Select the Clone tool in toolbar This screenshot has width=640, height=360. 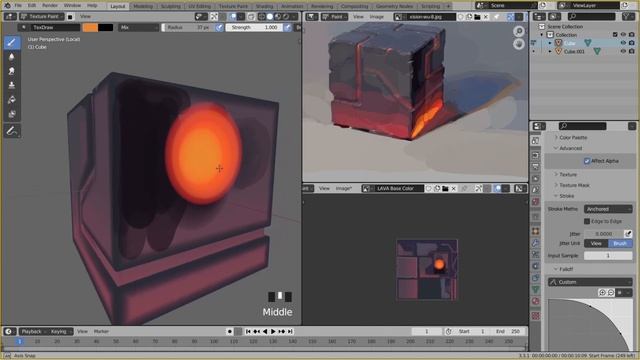12,85
